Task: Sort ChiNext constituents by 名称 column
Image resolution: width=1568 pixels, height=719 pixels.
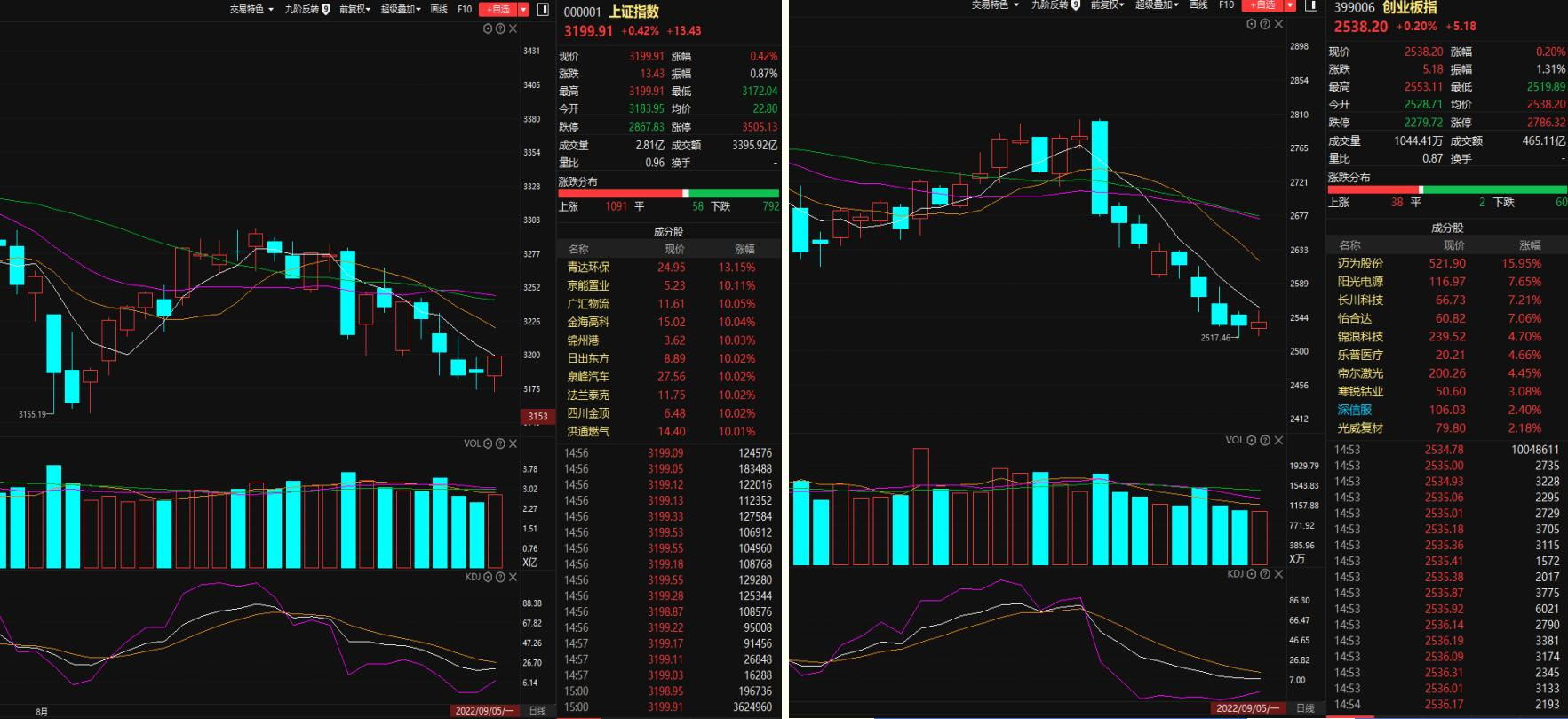Action: [1350, 244]
